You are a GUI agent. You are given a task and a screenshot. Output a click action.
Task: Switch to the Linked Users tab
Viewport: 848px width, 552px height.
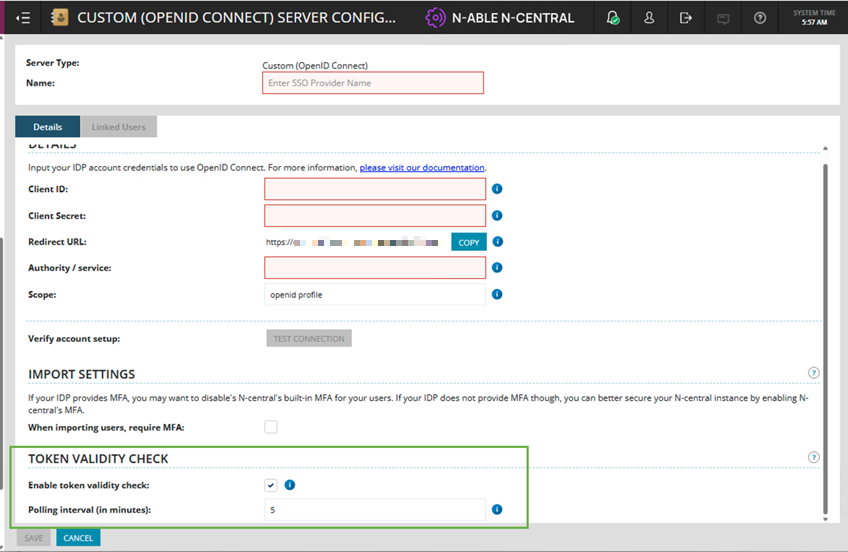coord(119,127)
